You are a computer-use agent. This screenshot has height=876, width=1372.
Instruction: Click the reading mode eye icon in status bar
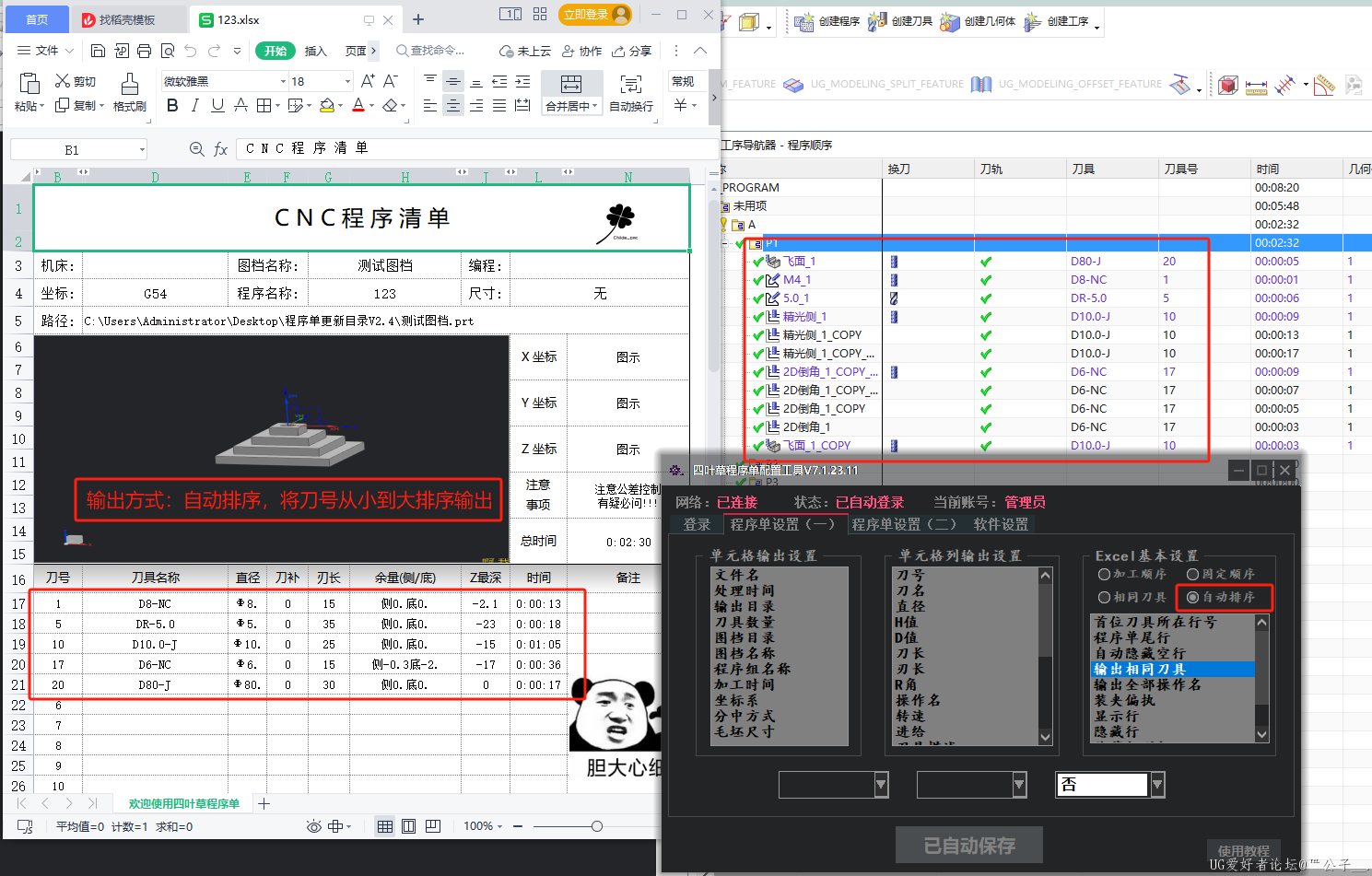314,826
